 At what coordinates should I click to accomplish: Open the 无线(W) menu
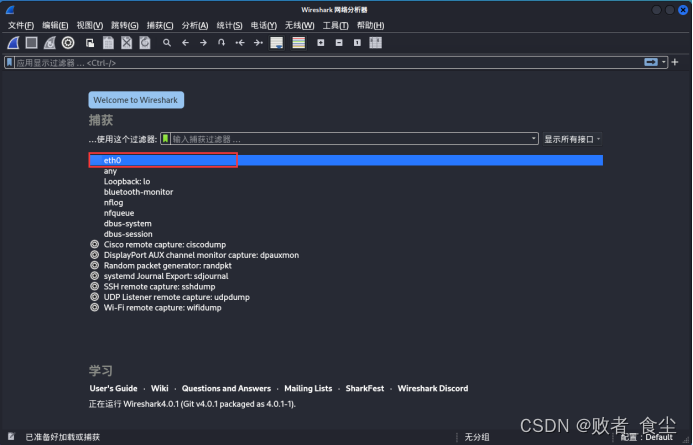(x=300, y=26)
